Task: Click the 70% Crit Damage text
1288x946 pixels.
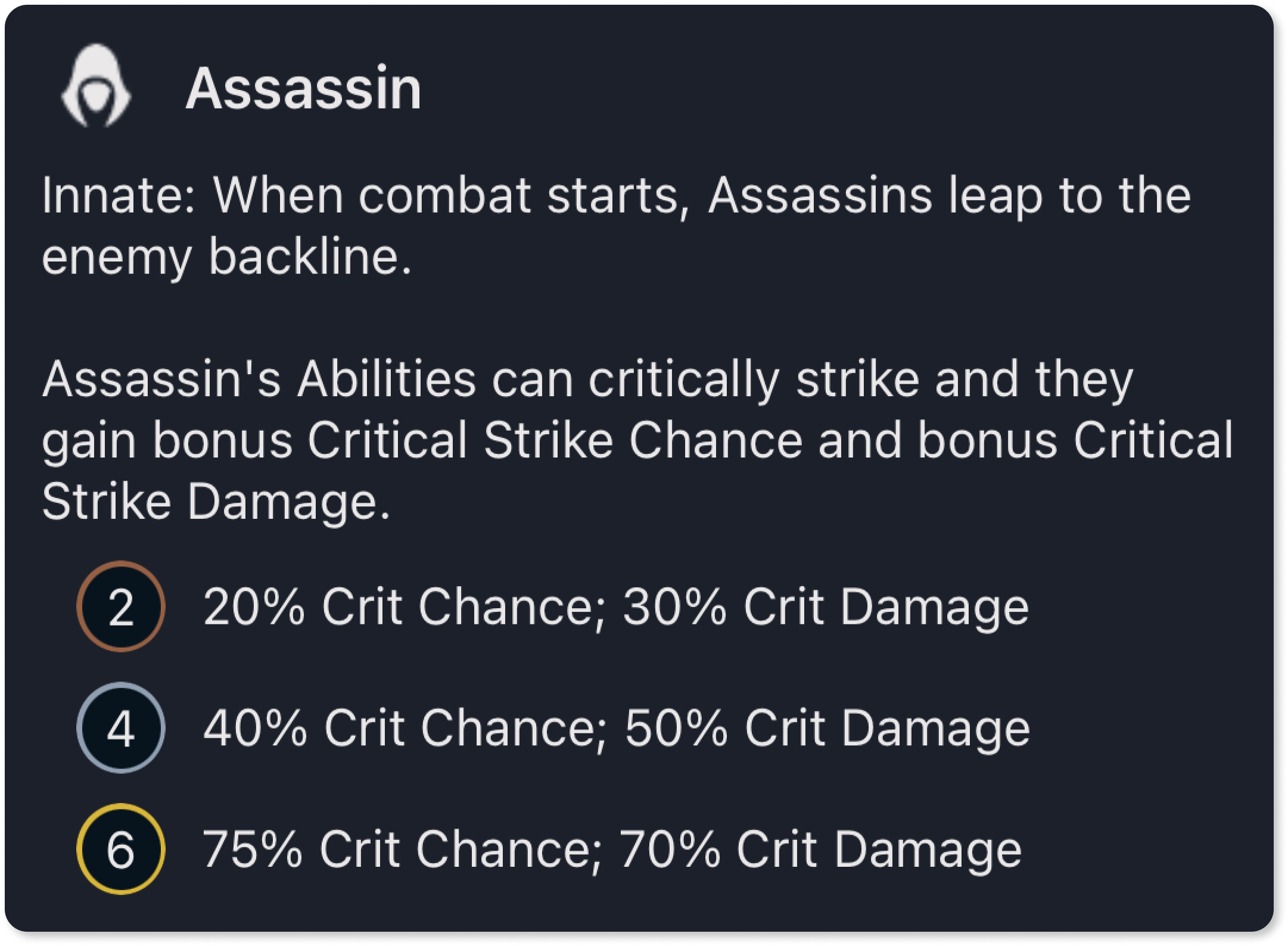Action: 821,850
